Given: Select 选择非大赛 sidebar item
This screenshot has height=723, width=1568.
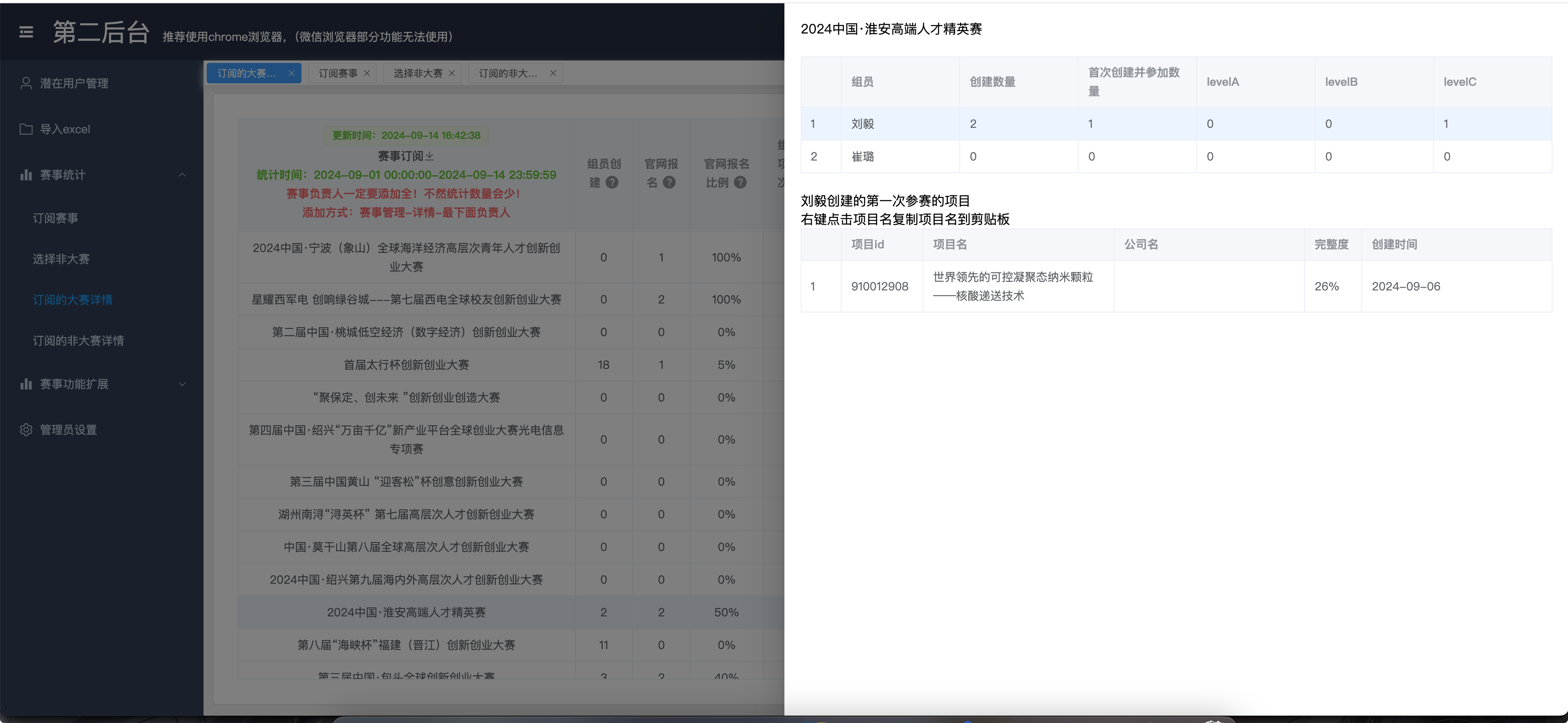Looking at the screenshot, I should [61, 259].
